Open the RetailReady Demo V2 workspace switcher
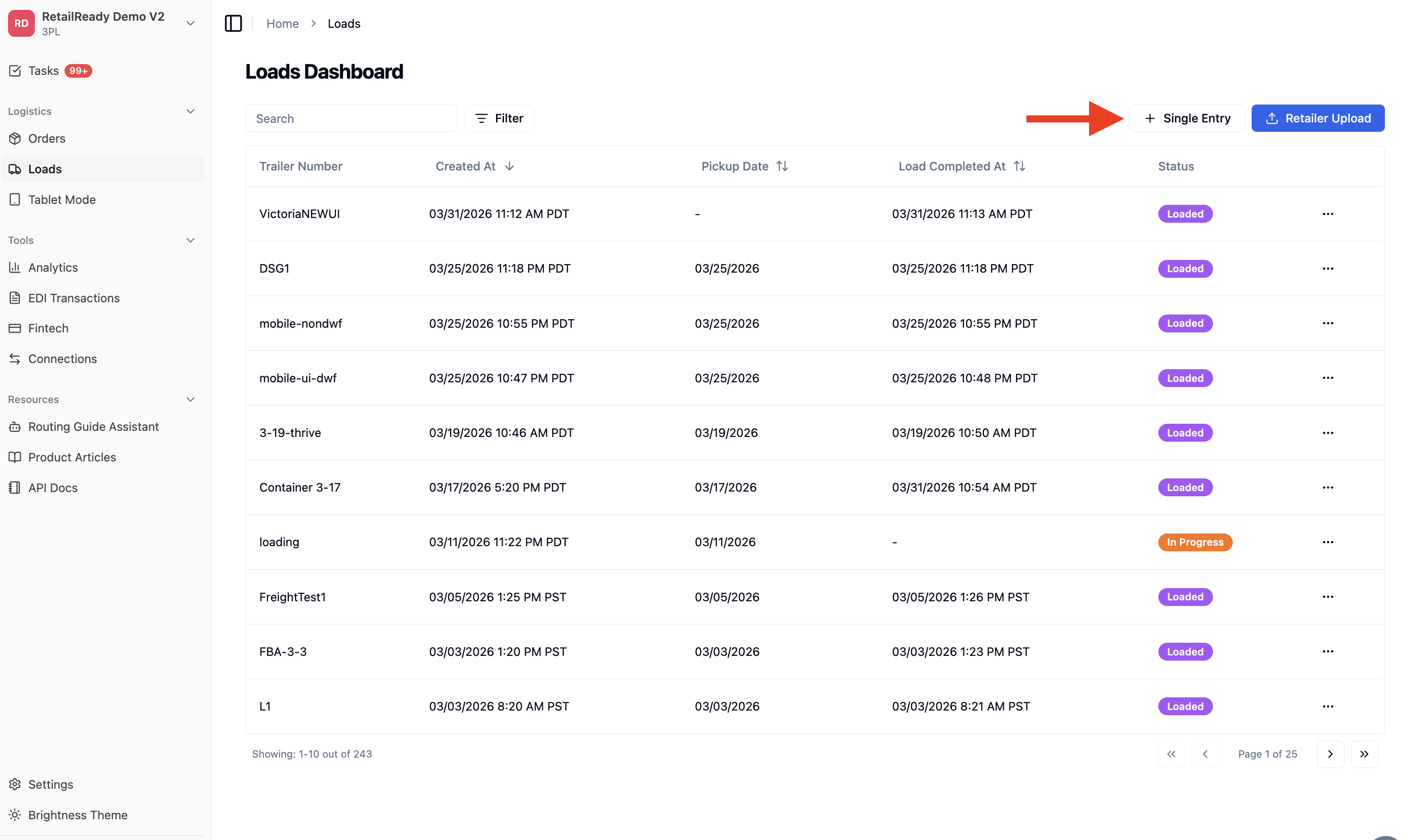The height and width of the screenshot is (840, 1416). point(103,24)
